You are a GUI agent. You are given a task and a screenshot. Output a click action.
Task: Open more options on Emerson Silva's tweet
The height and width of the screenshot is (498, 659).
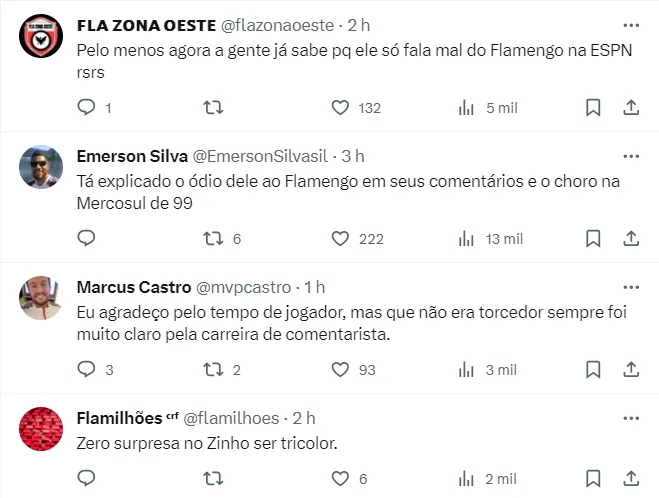tap(631, 156)
